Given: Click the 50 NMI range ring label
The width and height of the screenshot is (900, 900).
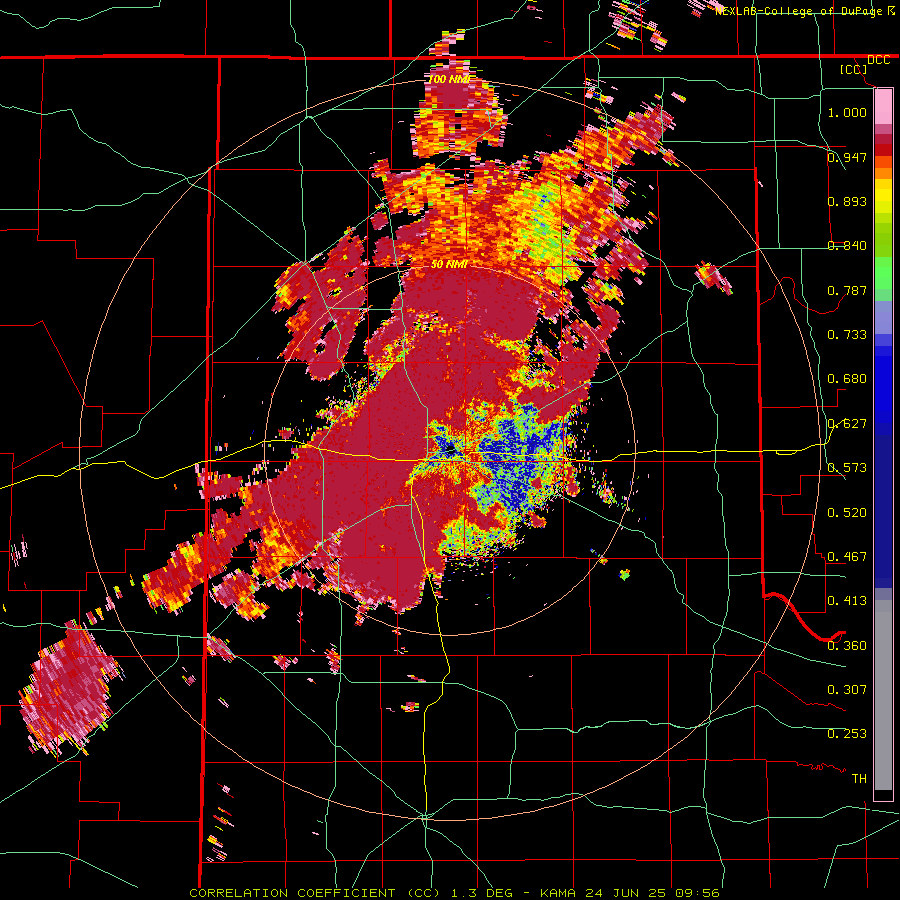Looking at the screenshot, I should tap(449, 265).
